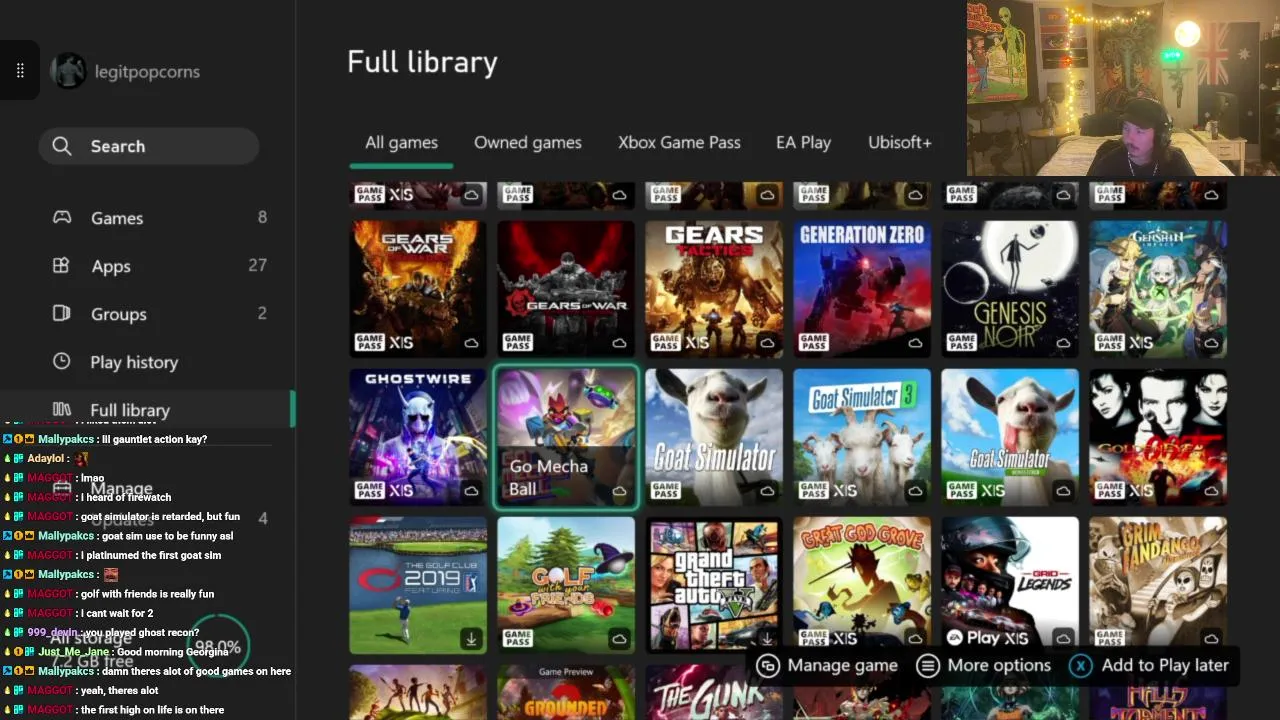Select the Grand Theft Auto V tile
This screenshot has height=720, width=1280.
(714, 584)
